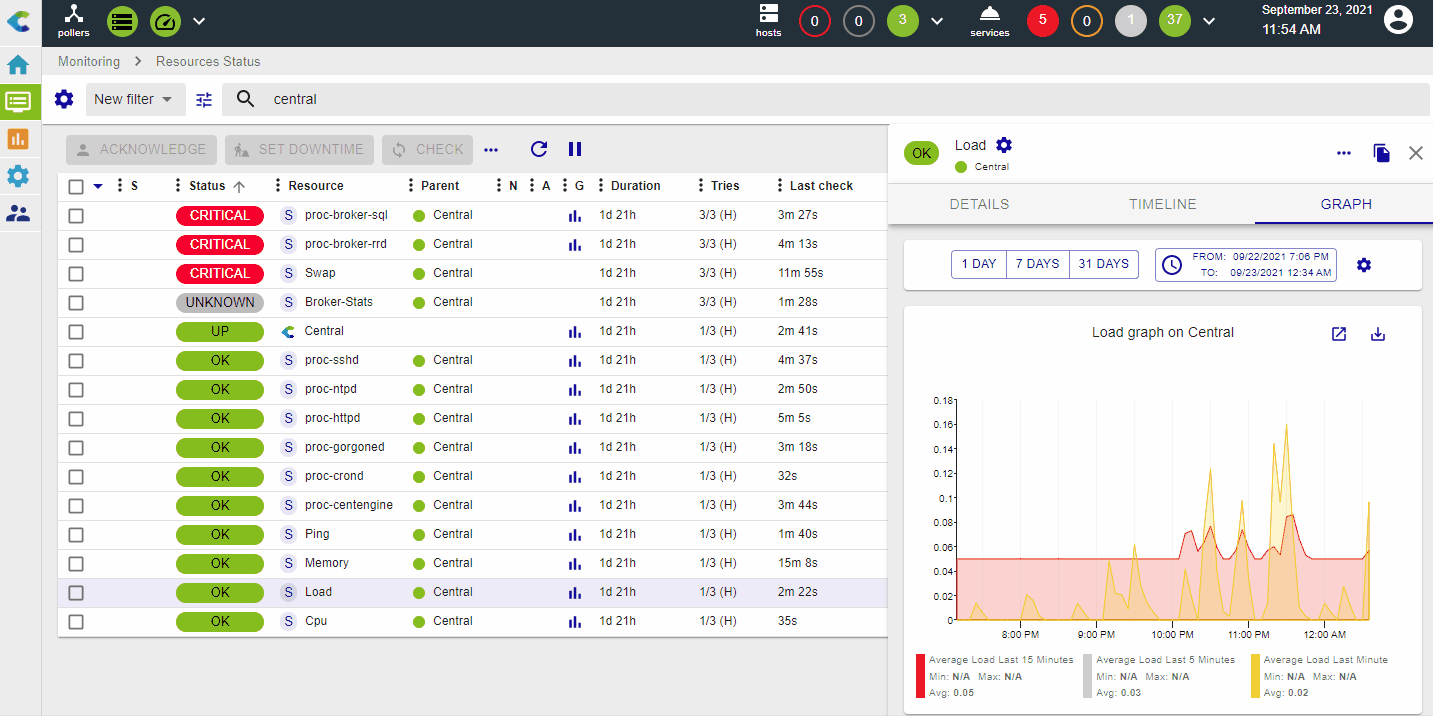Expand the hosts status dropdown chevron
This screenshot has width=1433, height=716.
click(x=937, y=21)
